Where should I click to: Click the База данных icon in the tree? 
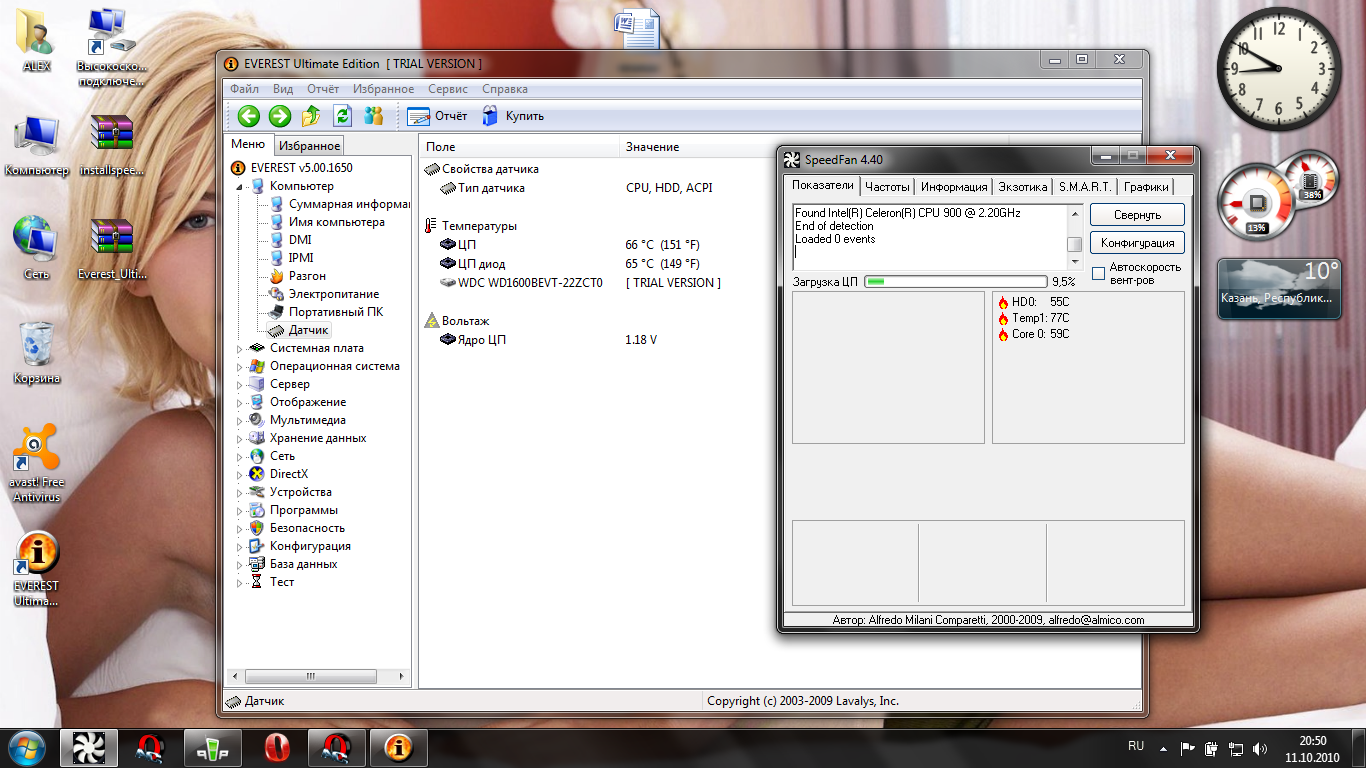tap(257, 564)
